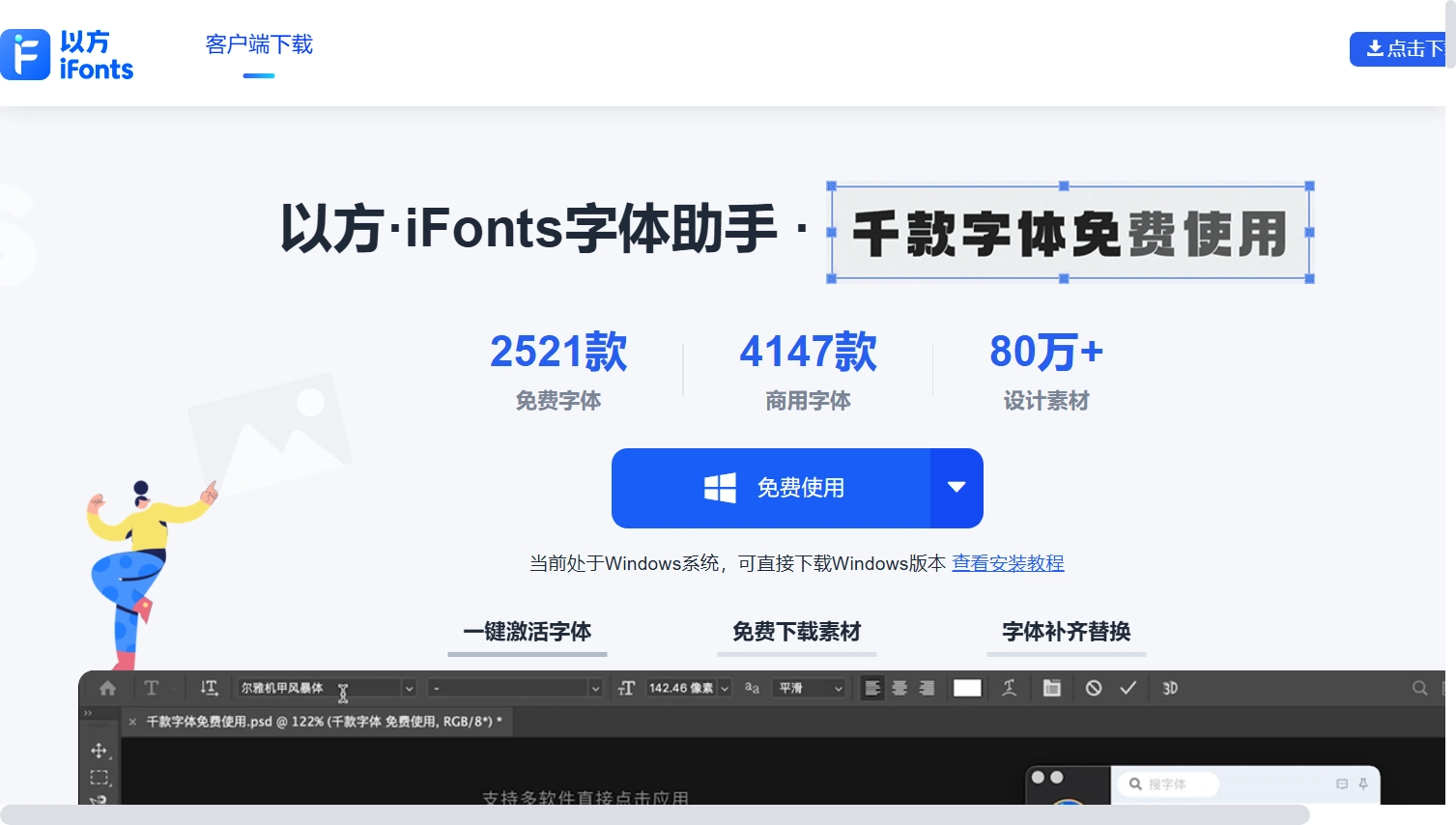Click the feedback icon beside the pin
The image size is (1456, 825).
[1342, 783]
